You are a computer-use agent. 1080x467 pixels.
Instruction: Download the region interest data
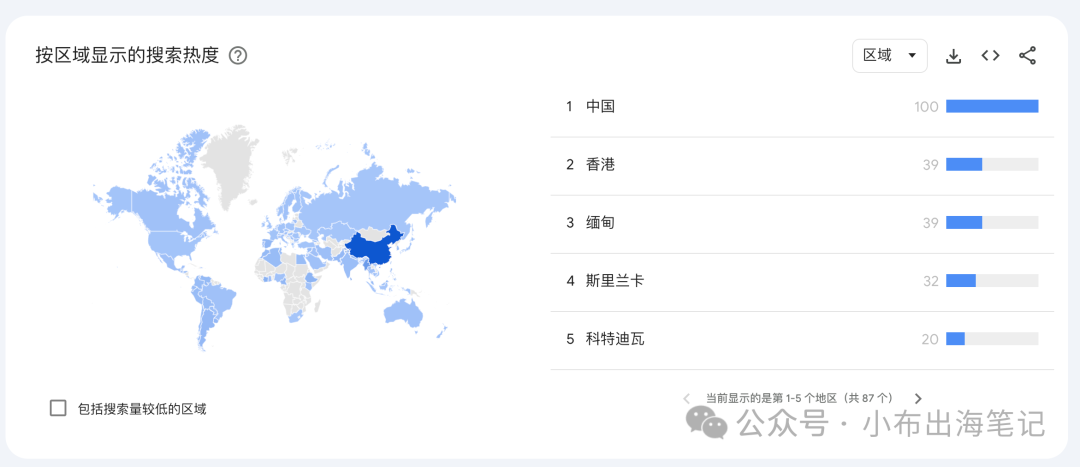tap(953, 56)
